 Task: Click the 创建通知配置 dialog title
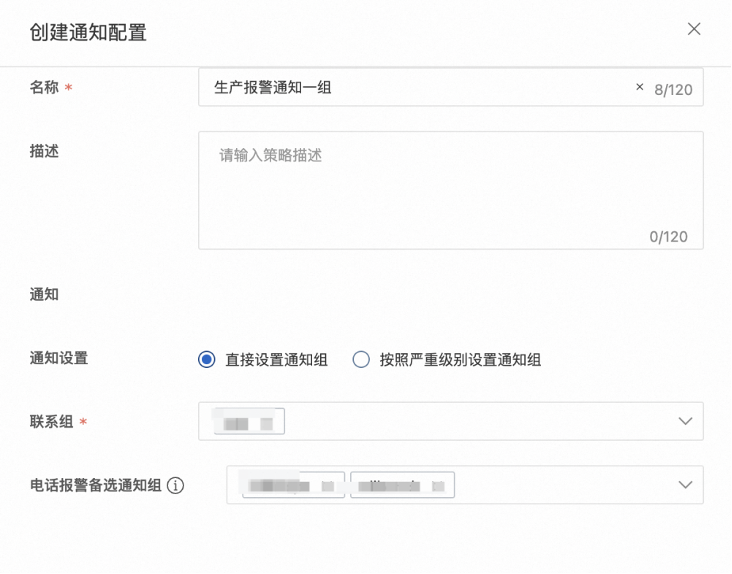point(88,32)
